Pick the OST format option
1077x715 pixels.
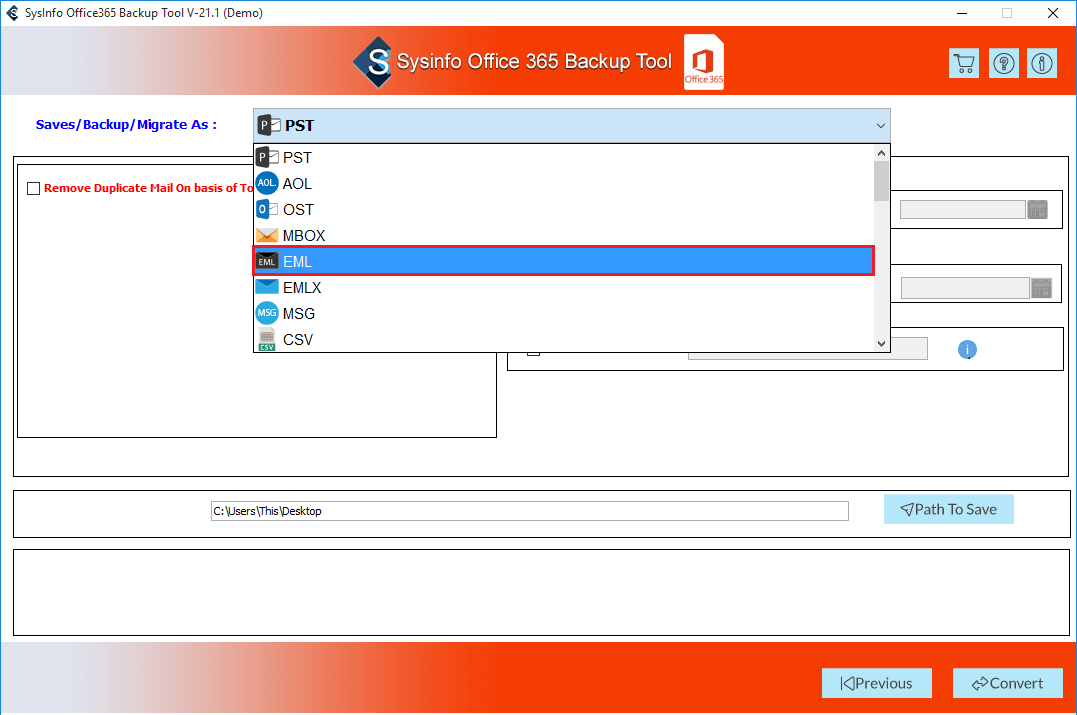tap(563, 210)
